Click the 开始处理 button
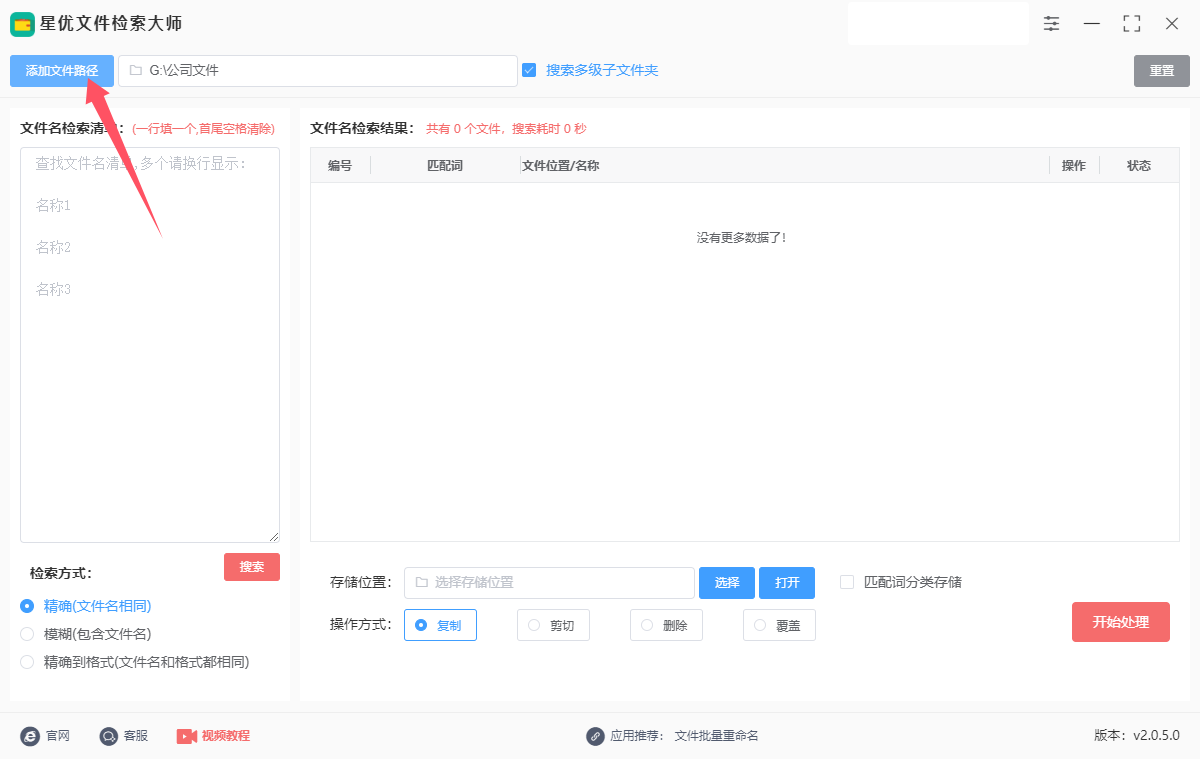 coord(1121,622)
